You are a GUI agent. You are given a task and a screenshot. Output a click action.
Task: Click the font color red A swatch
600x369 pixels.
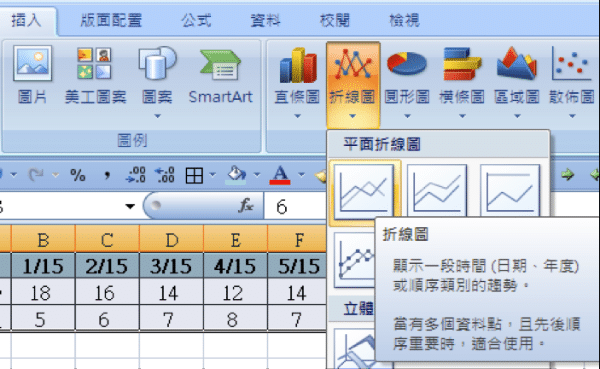point(280,175)
